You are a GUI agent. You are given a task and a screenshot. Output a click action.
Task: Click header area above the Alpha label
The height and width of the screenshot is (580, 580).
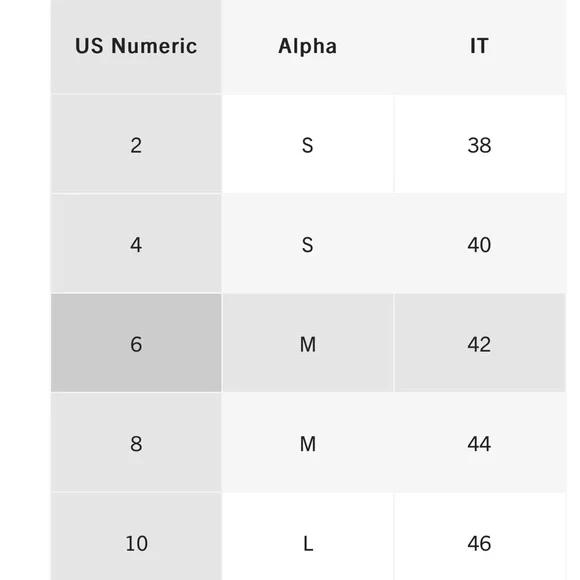(308, 17)
